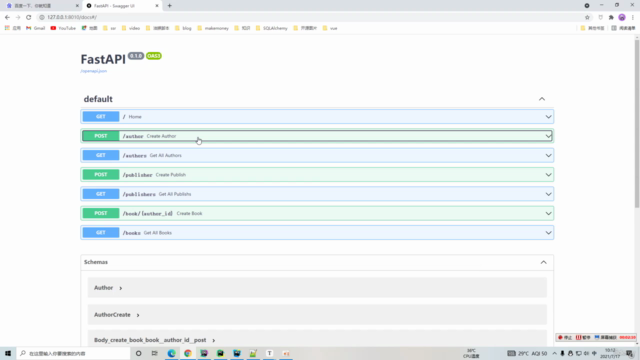Click the GET badge for /publishers
Screen dimensions: 640x360
tap(101, 194)
